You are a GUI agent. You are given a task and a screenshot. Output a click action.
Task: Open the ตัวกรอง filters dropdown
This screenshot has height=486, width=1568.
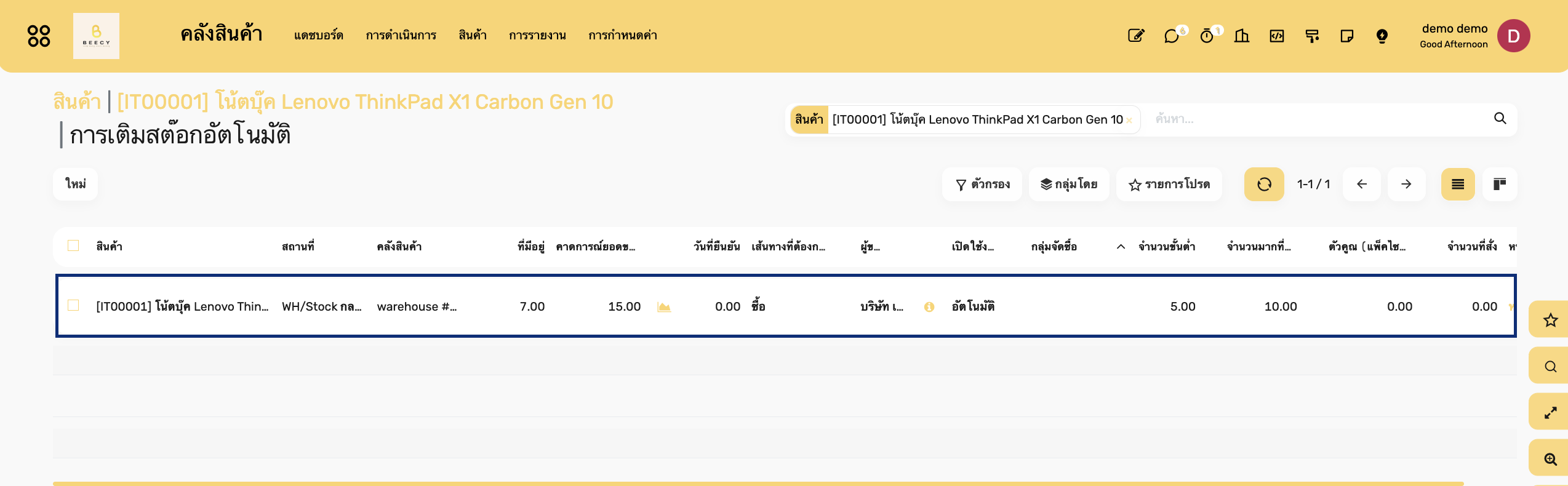(x=982, y=184)
